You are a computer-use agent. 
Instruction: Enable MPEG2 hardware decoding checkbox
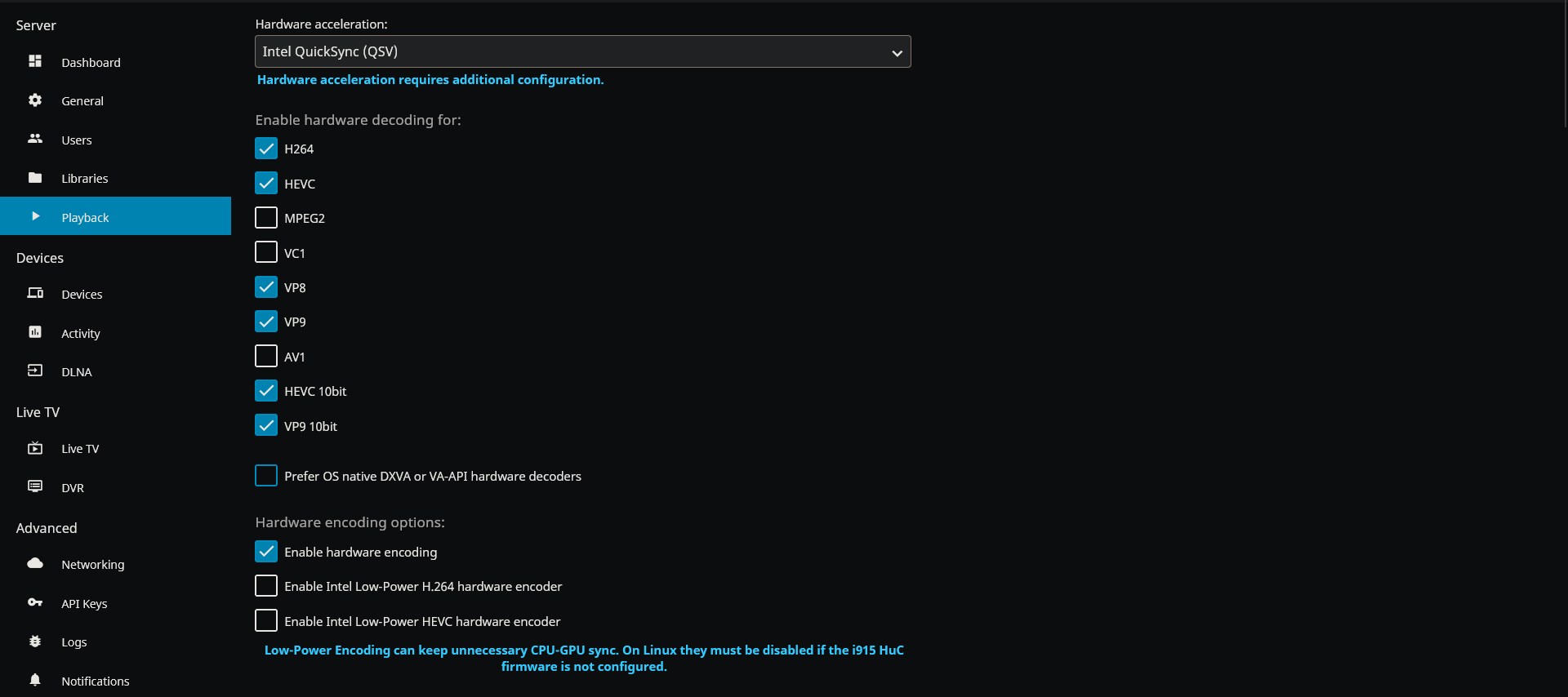(x=266, y=218)
